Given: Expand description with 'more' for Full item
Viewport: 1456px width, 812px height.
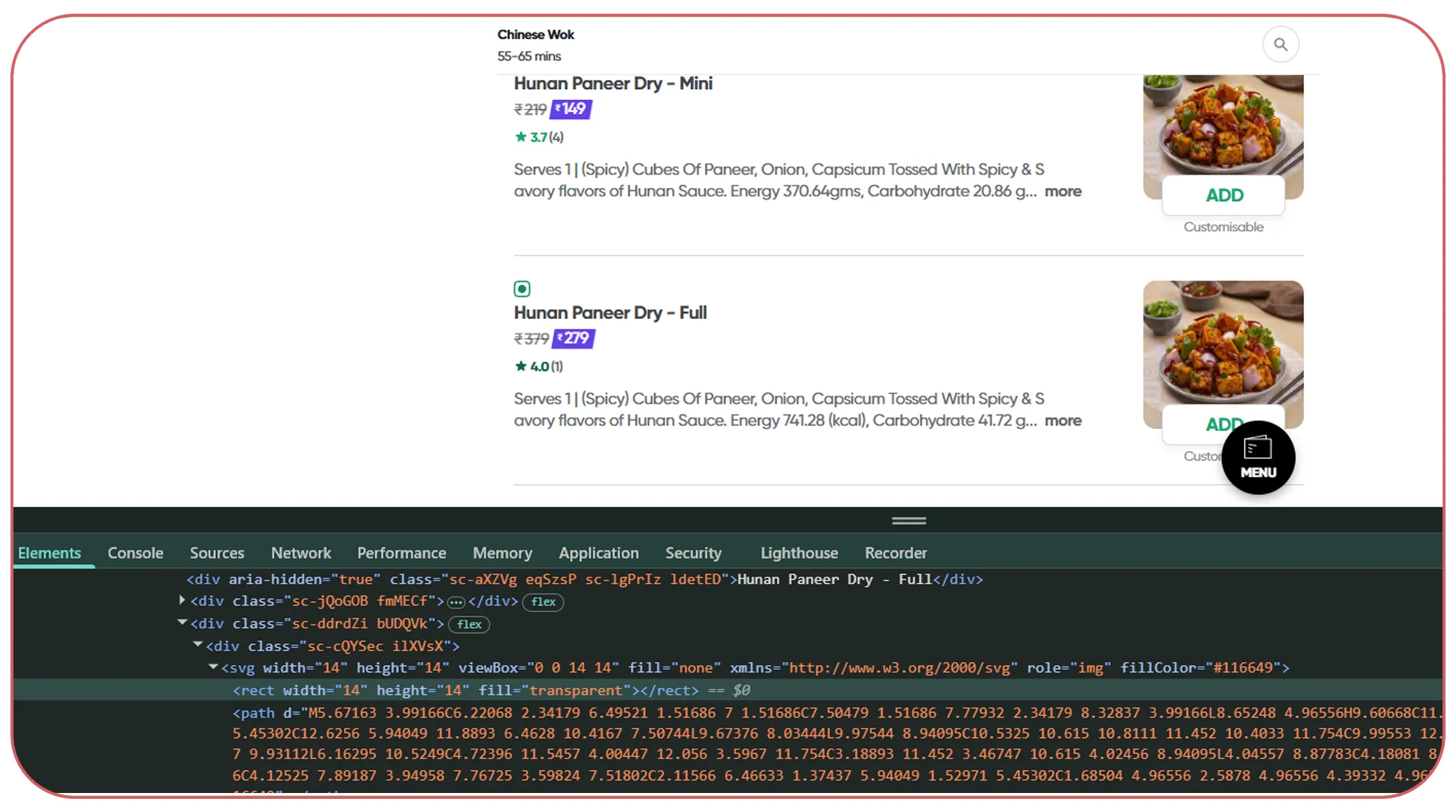Looking at the screenshot, I should pos(1063,420).
